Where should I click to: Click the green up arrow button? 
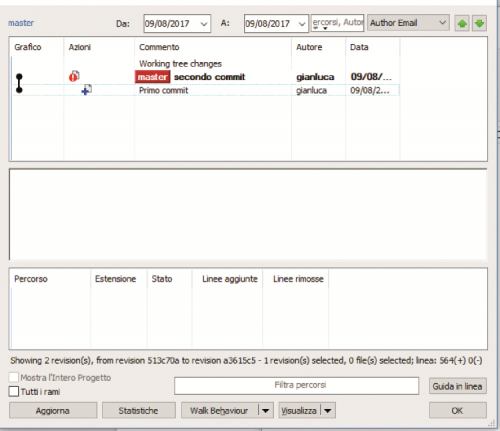462,23
